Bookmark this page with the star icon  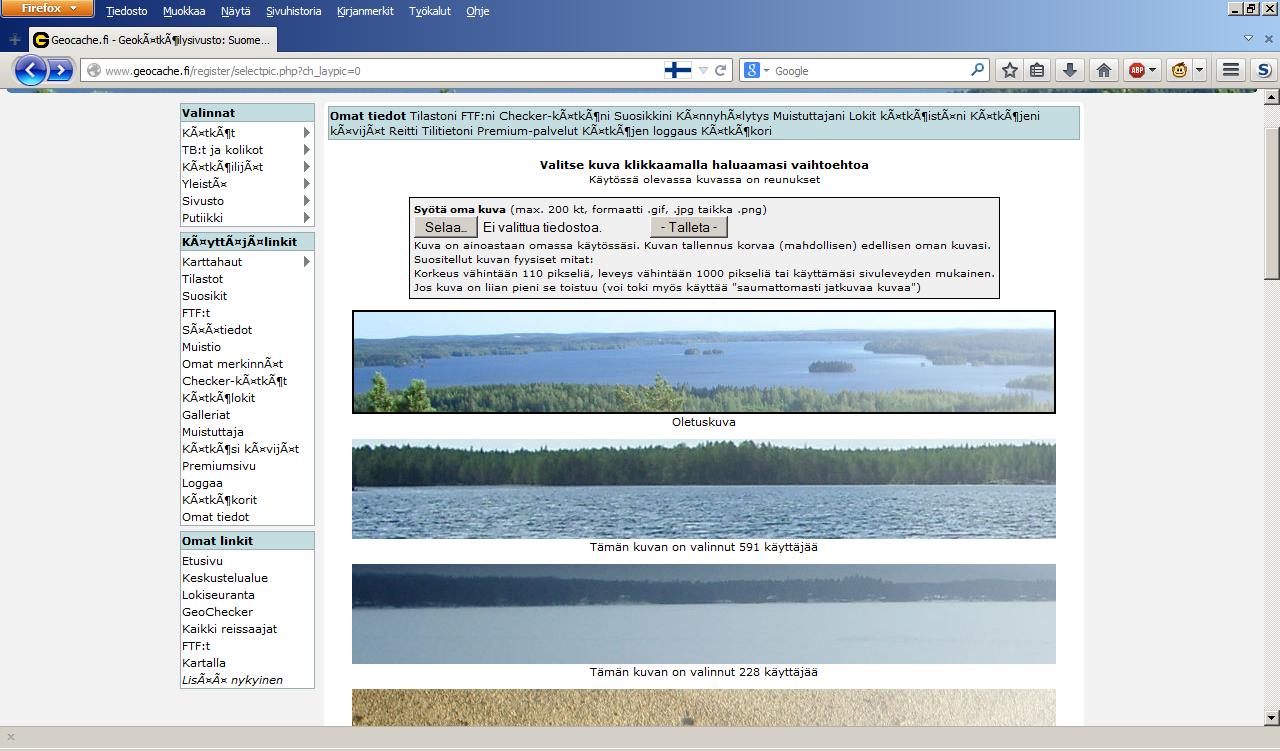[1010, 70]
